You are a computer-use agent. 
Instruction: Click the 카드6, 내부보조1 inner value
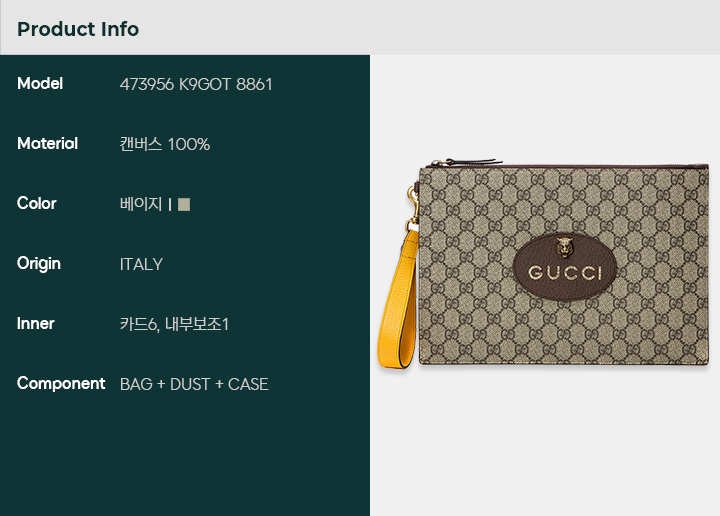[x=174, y=324]
